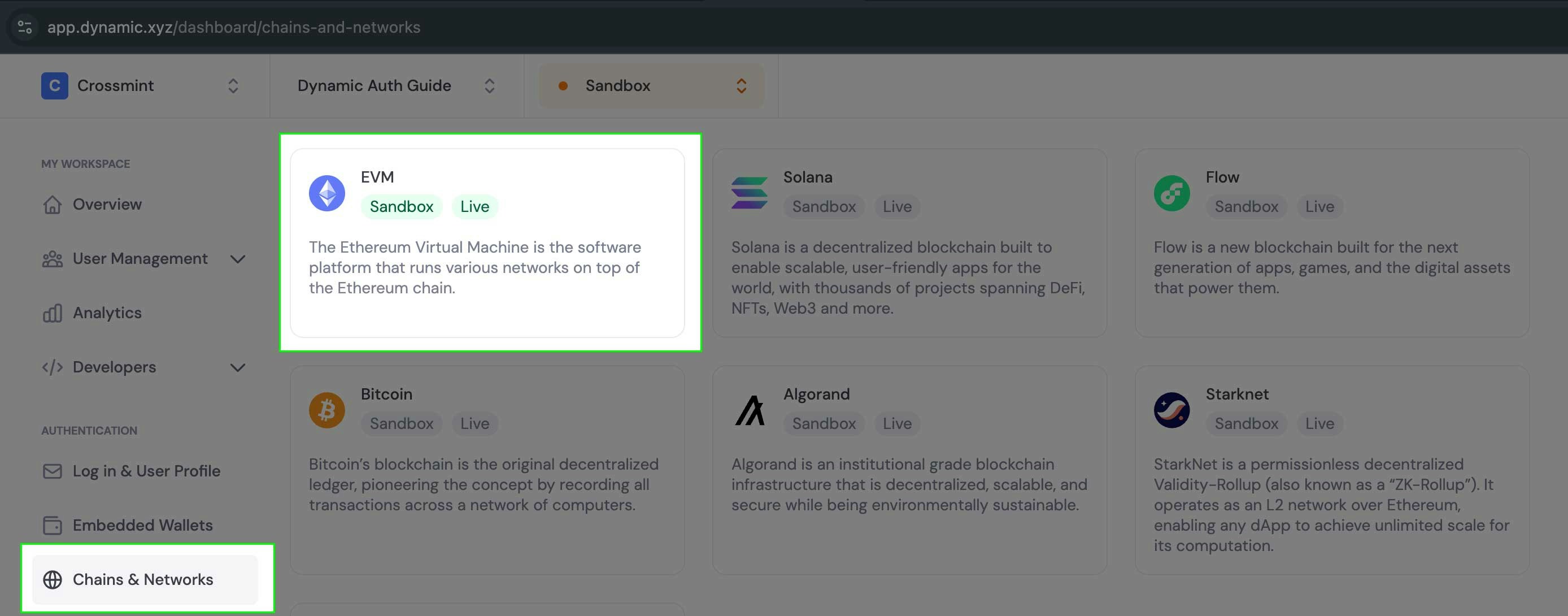Image resolution: width=1568 pixels, height=616 pixels.
Task: Toggle the Bitcoin Sandbox badge
Action: (x=402, y=423)
